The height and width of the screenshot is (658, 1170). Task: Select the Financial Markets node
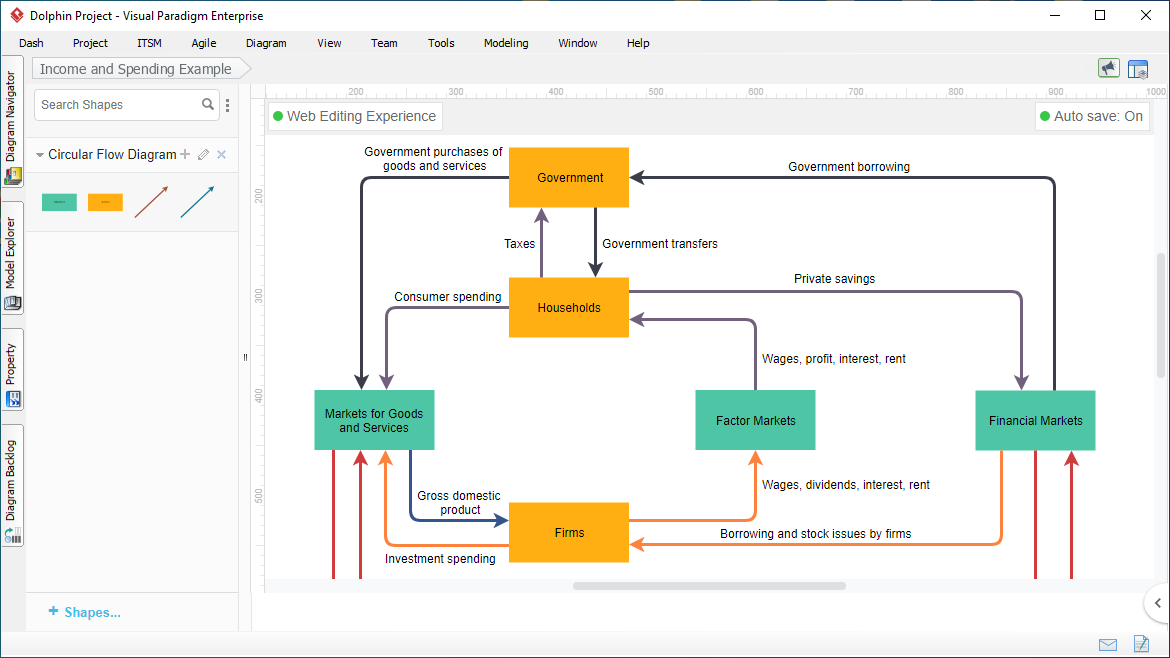coord(1035,420)
